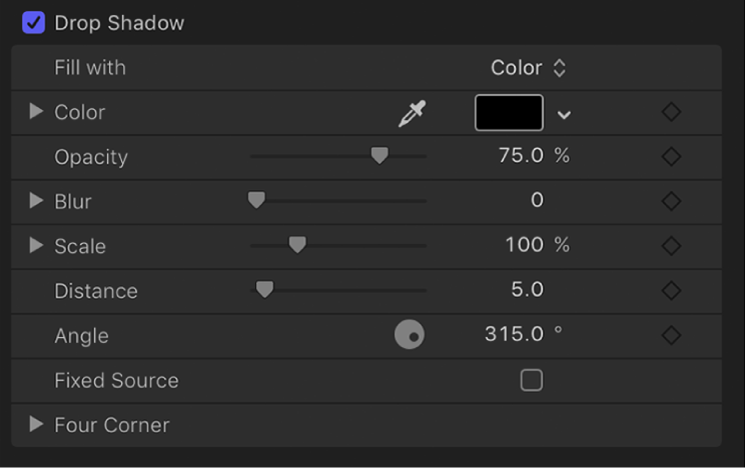
Task: Click keyframe diamond in Blur row
Action: 672,201
